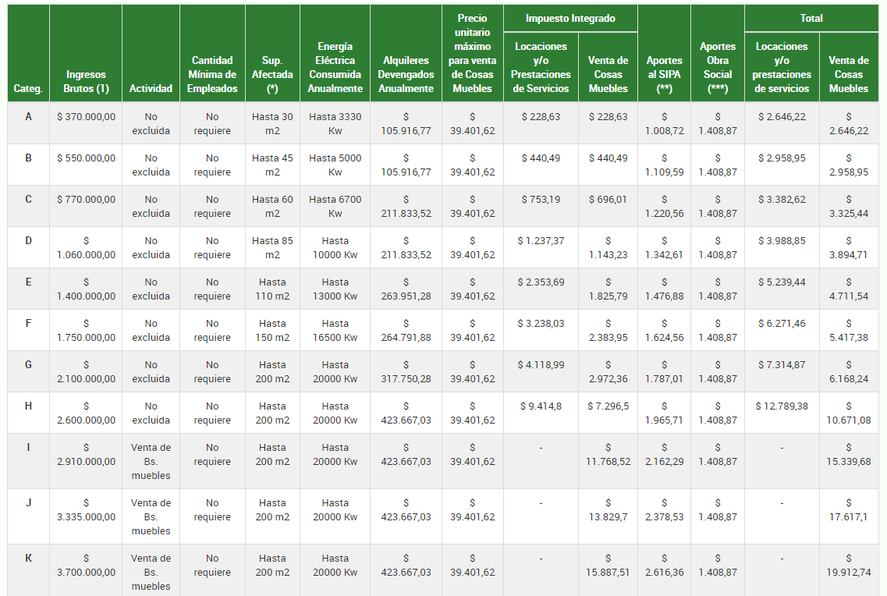This screenshot has width=887, height=596.
Task: Click the "Impuesto Integrado" group header
Action: pos(572,18)
